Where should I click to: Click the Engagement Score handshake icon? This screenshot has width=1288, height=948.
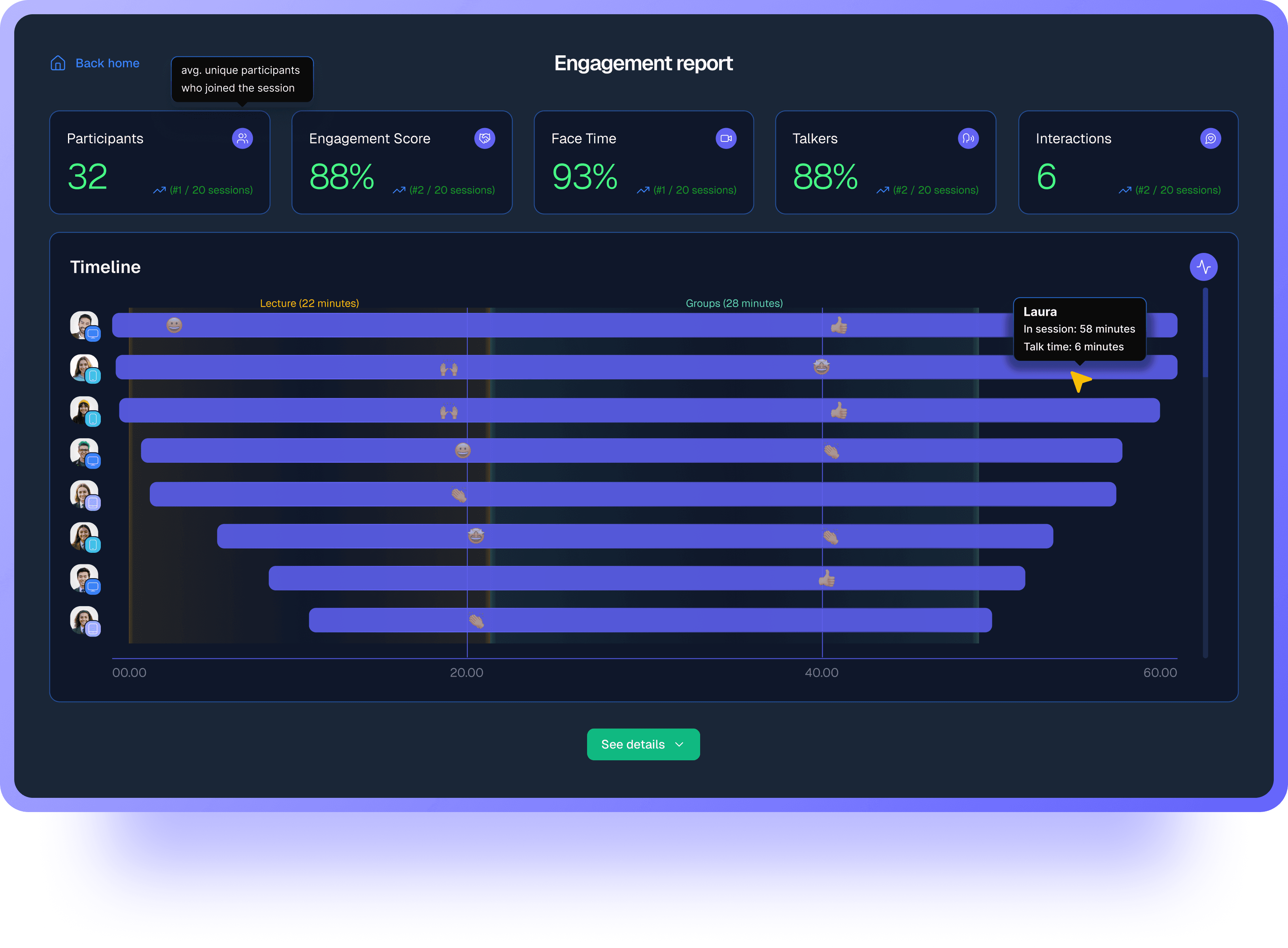484,138
